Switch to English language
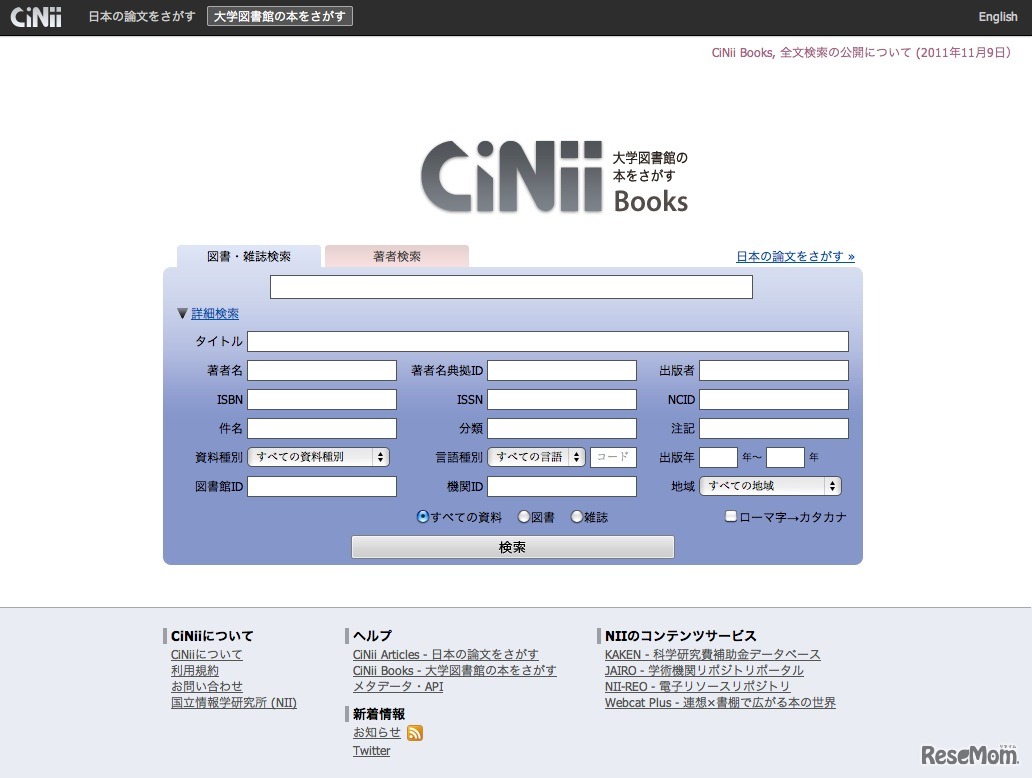 (x=997, y=16)
